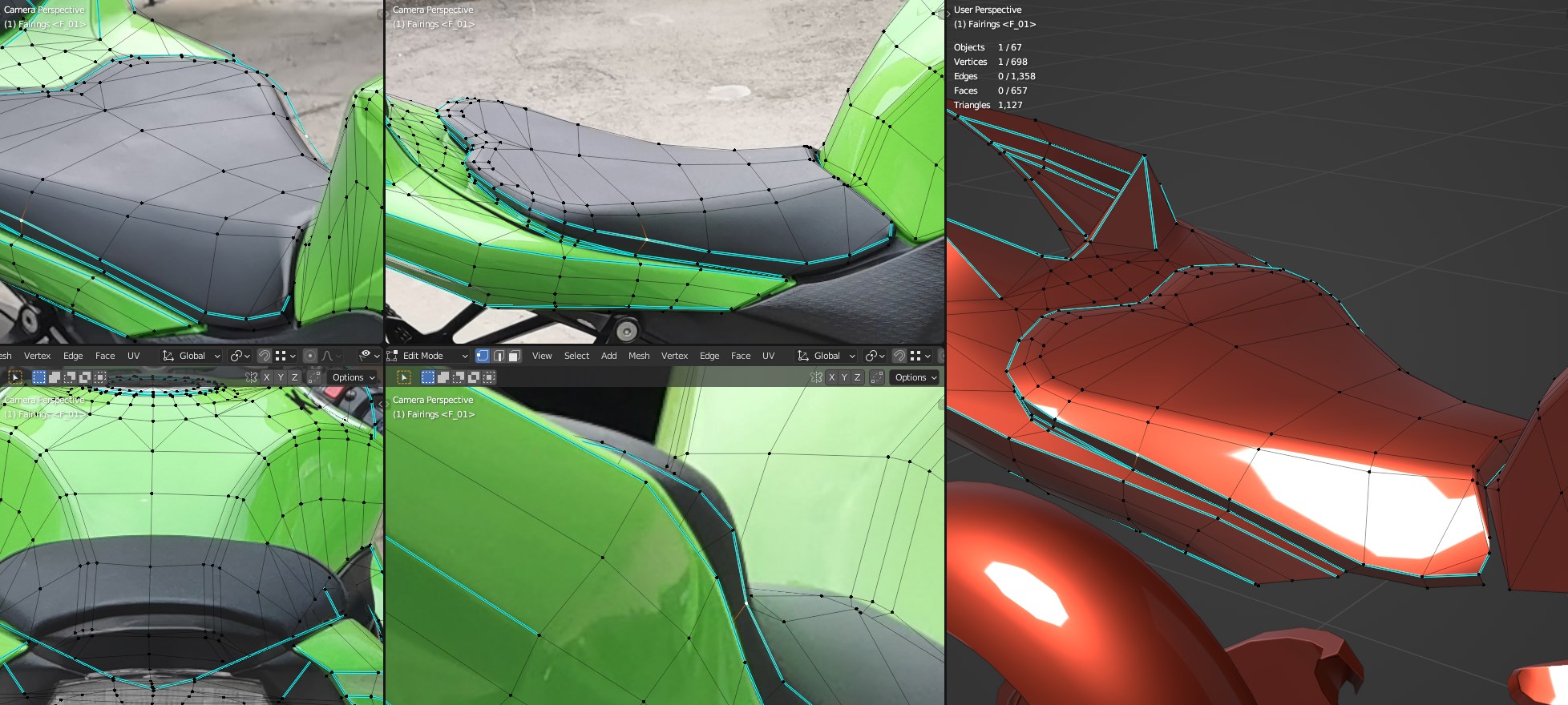This screenshot has height=705, width=1568.
Task: Open Global orientation dropdown in bottom-left viewport header
Action: click(x=191, y=356)
